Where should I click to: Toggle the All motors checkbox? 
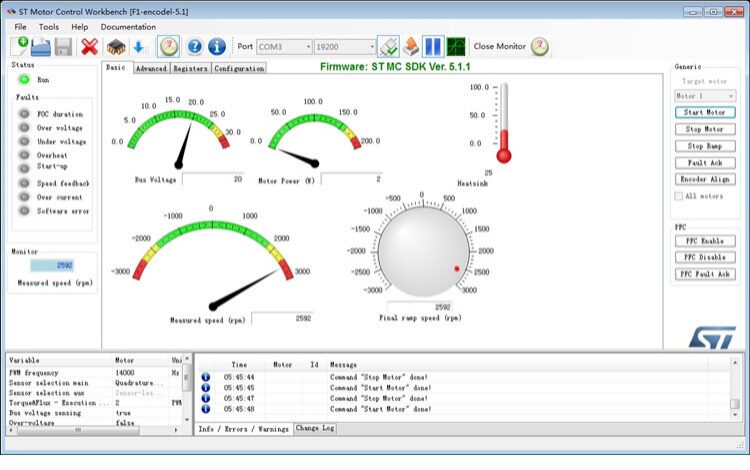[678, 196]
